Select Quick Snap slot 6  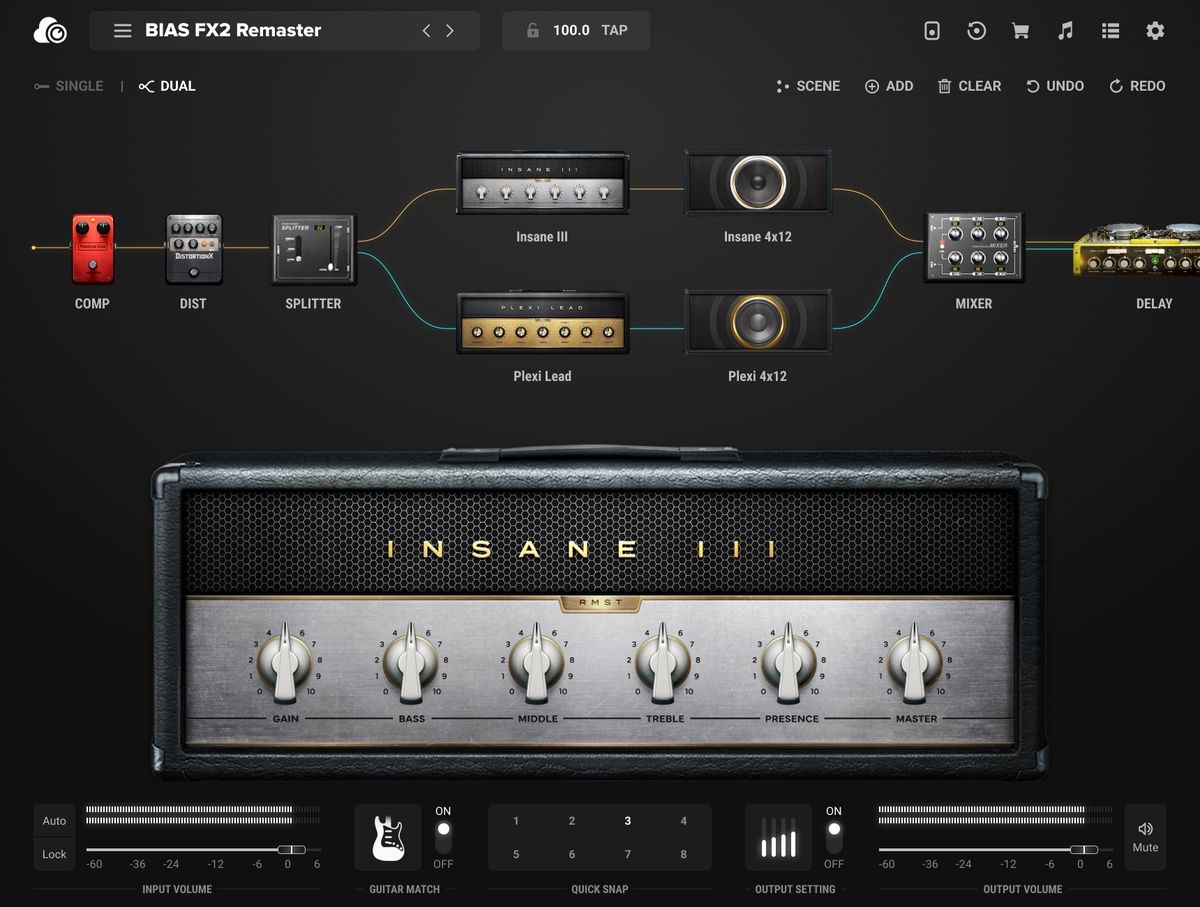[x=572, y=854]
